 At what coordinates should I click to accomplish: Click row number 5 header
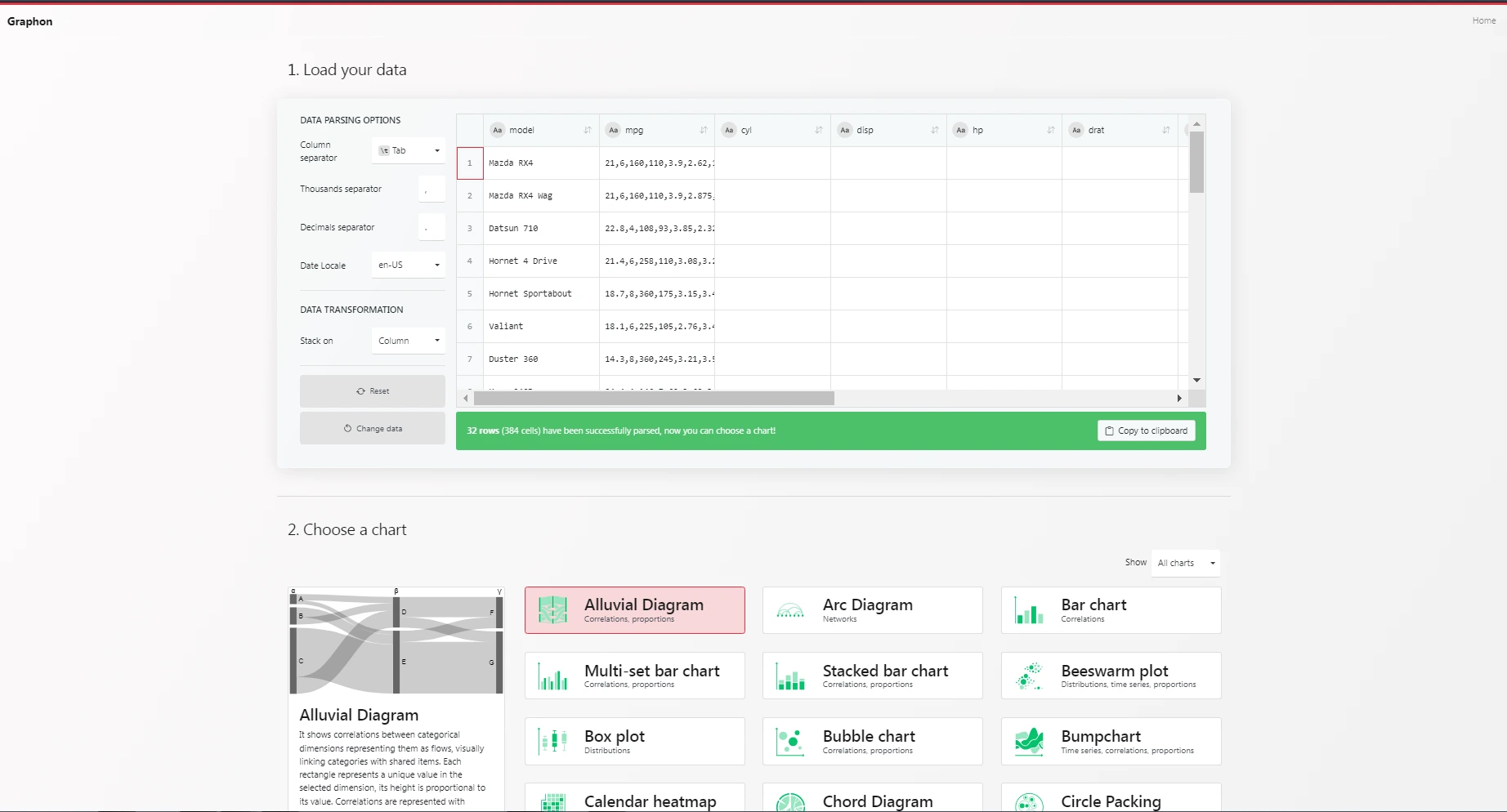coord(470,294)
